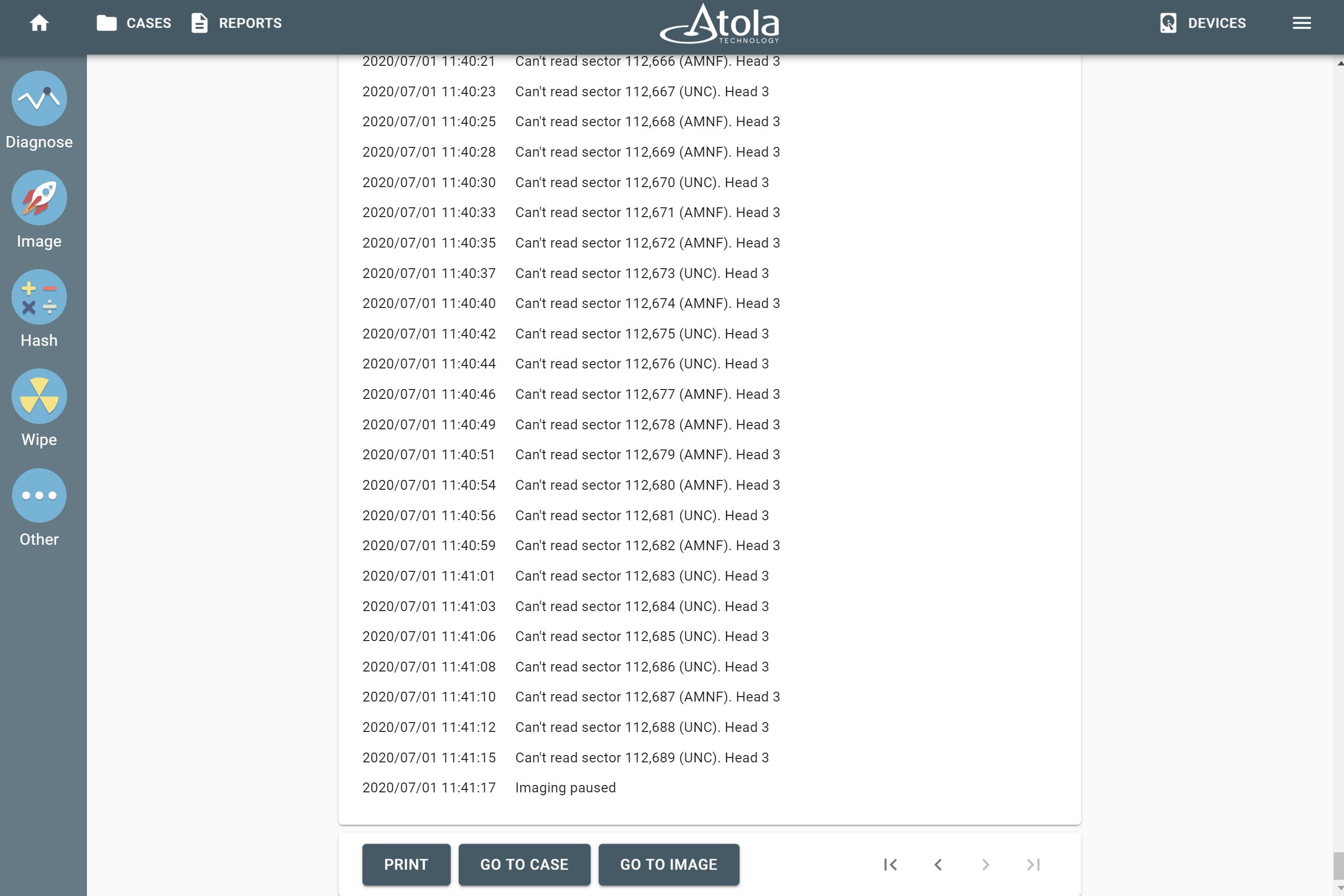
Task: Open the DEVICES menu label
Action: click(1217, 23)
